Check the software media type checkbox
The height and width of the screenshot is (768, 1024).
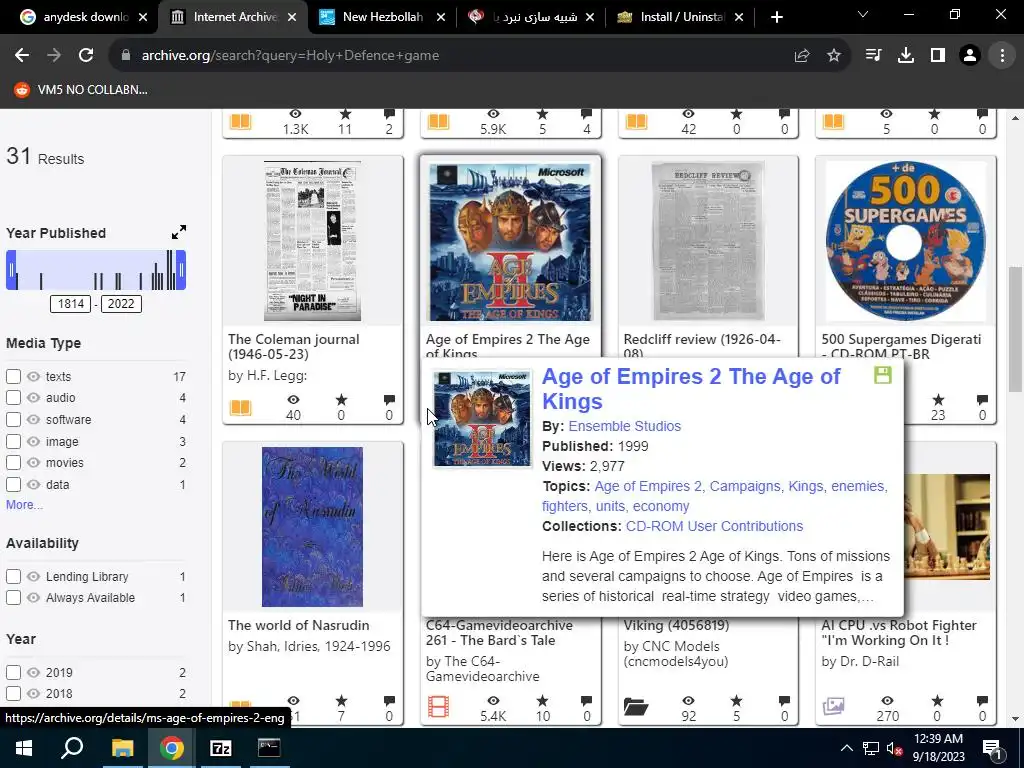13,419
